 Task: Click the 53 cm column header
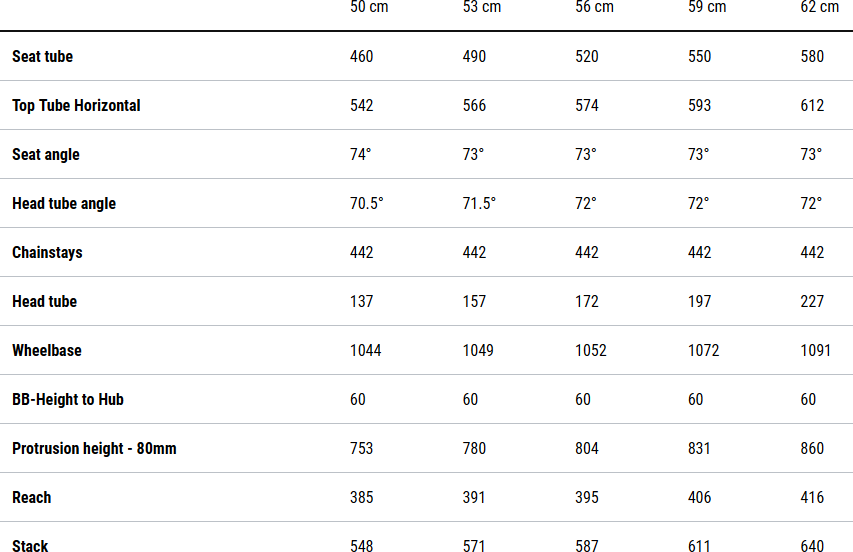482,8
